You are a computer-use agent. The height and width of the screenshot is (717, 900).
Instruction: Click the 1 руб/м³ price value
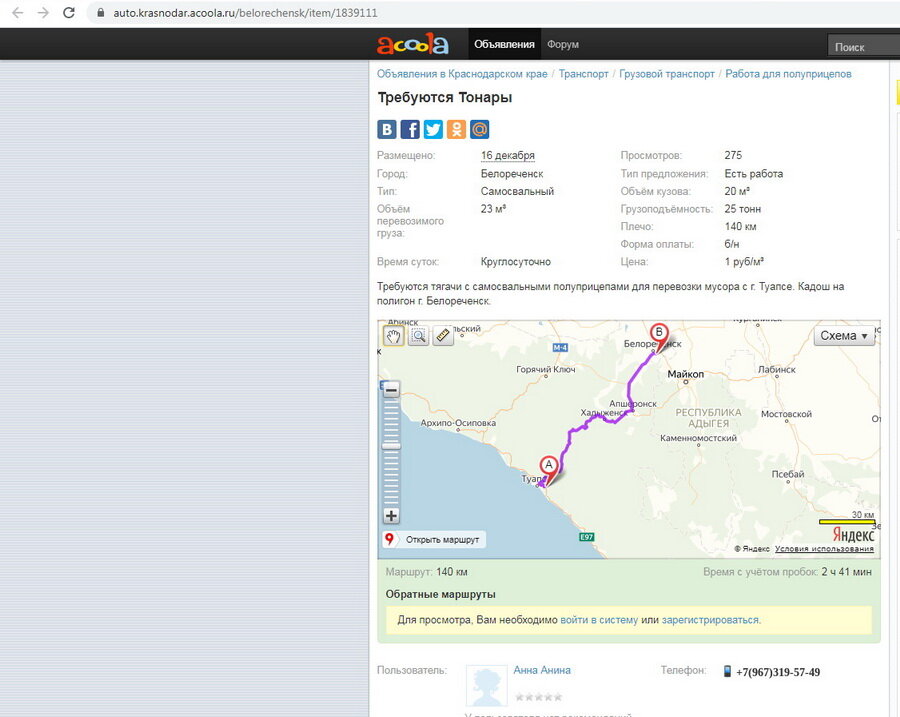744,262
